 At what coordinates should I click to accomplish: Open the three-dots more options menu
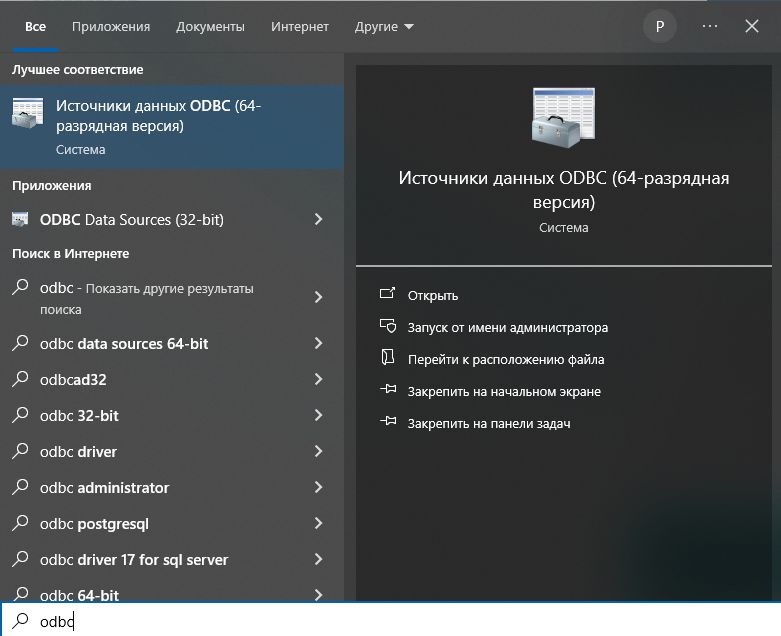(x=710, y=27)
